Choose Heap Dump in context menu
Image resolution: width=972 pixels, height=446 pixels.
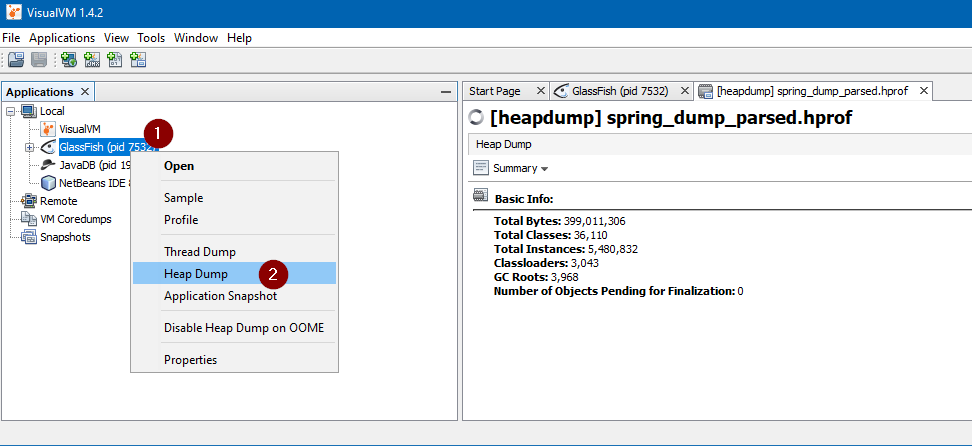coord(234,274)
